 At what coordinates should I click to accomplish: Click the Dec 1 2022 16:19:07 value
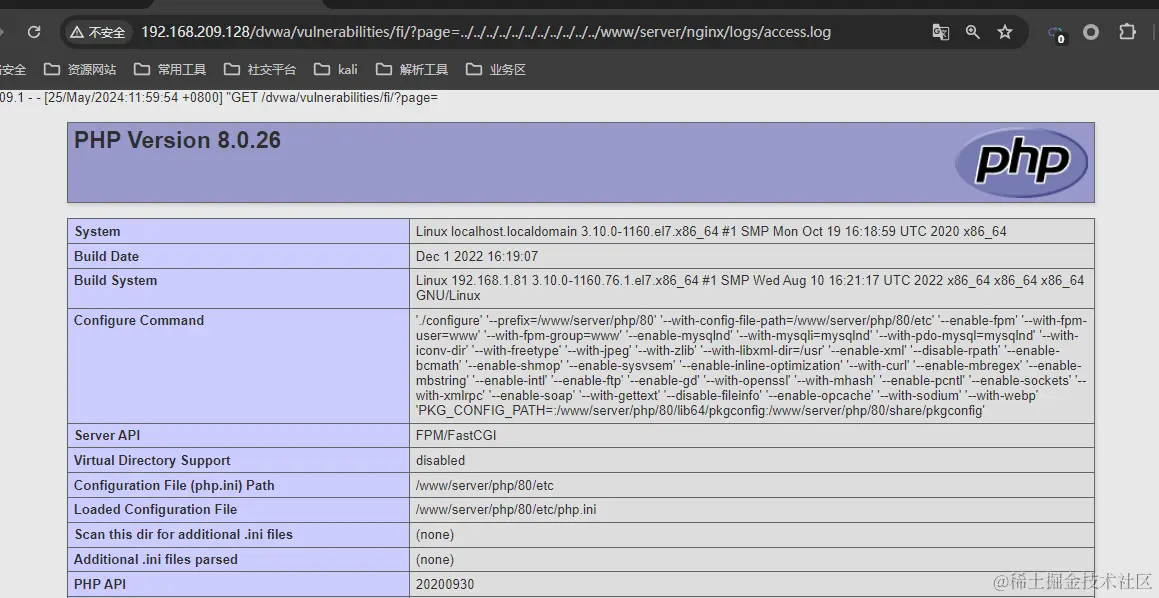(477, 256)
